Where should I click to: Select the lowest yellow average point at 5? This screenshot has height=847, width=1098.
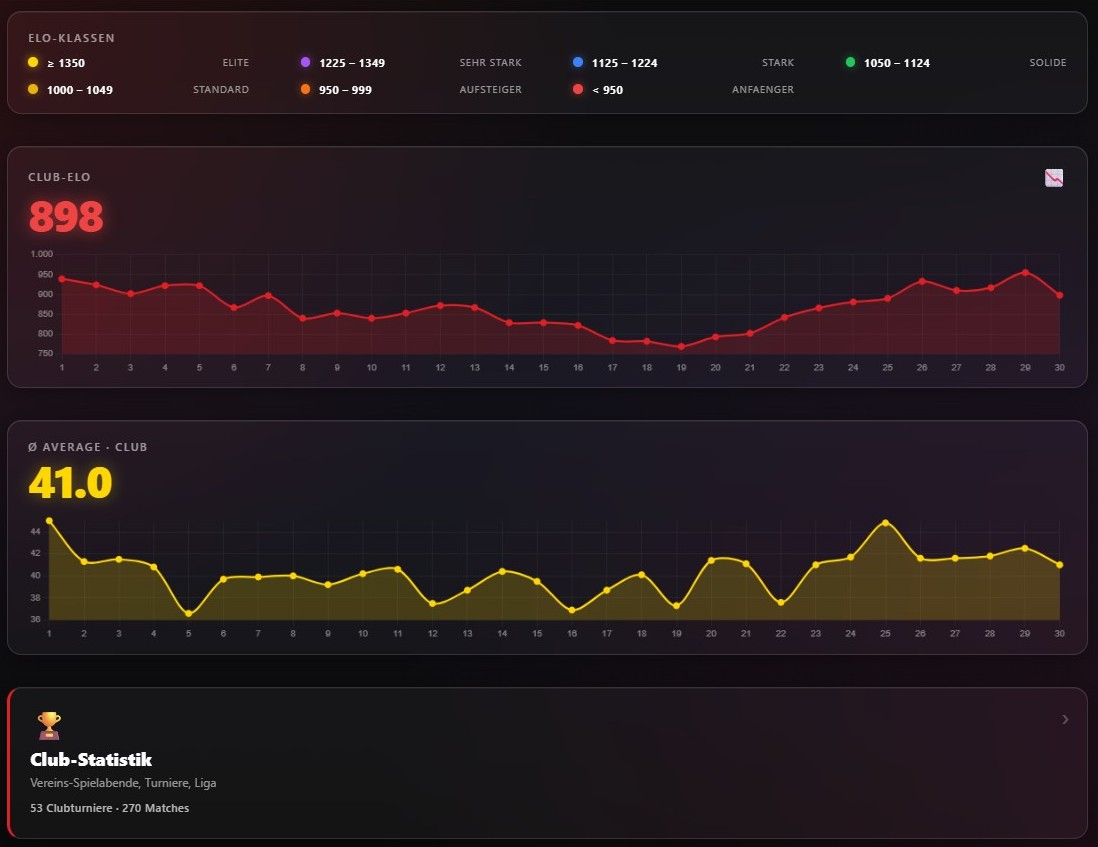point(188,613)
